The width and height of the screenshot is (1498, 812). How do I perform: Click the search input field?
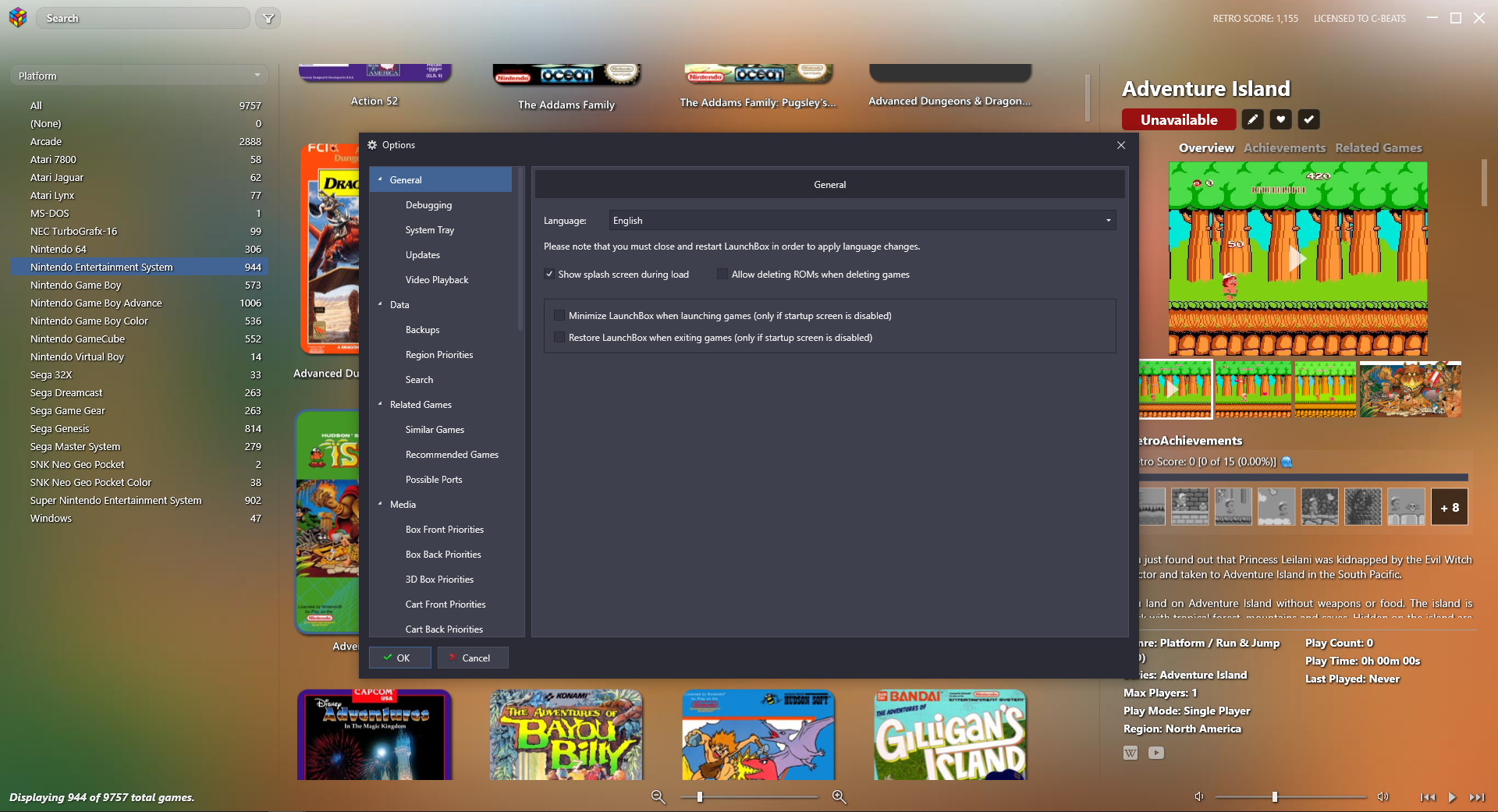(144, 18)
